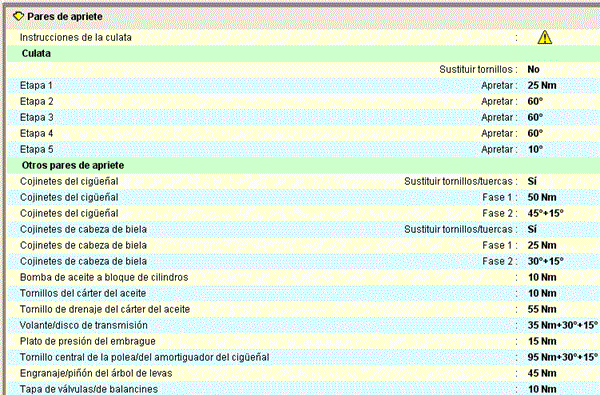This screenshot has width=600, height=395.
Task: Select the Etapa 5 row label
Action: pyautogui.click(x=36, y=149)
